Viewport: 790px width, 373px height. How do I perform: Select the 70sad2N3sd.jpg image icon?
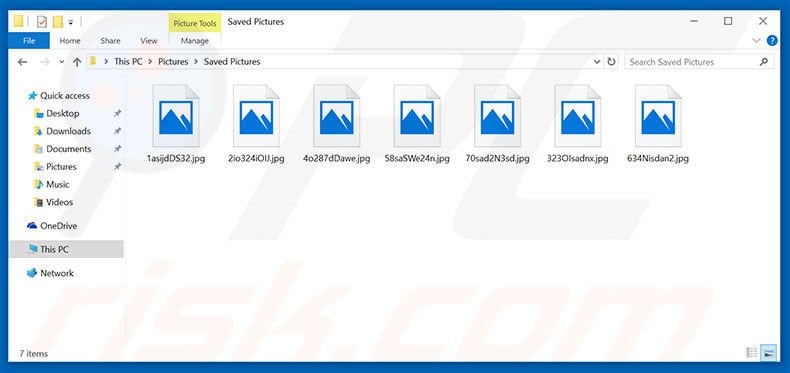497,116
